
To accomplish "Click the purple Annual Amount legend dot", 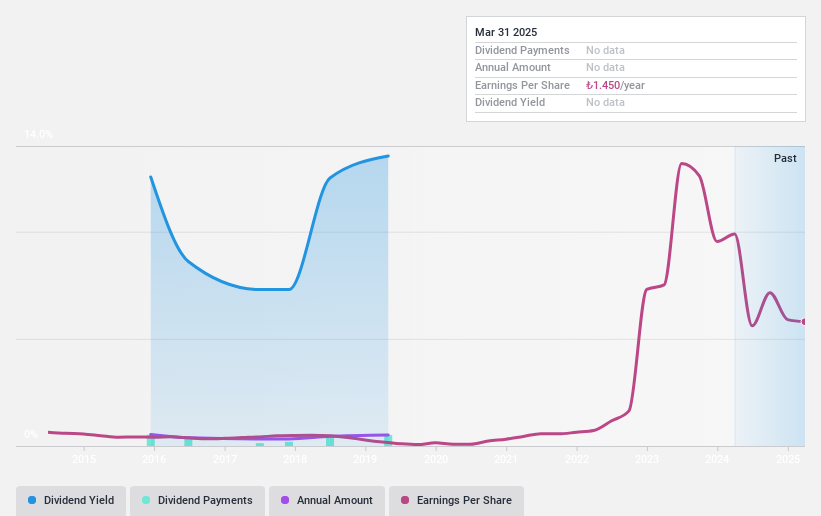I will tap(285, 500).
